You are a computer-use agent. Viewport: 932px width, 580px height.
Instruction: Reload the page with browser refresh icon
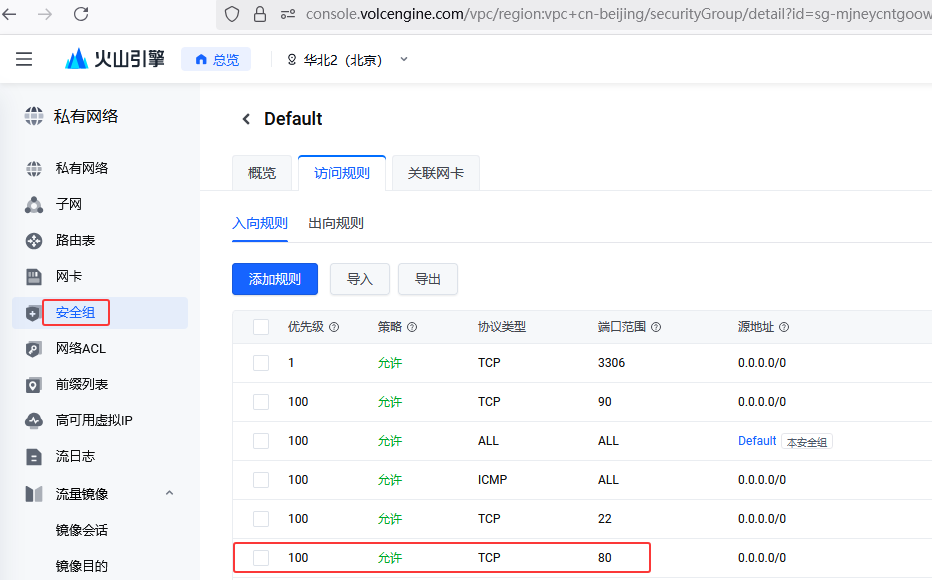[81, 14]
